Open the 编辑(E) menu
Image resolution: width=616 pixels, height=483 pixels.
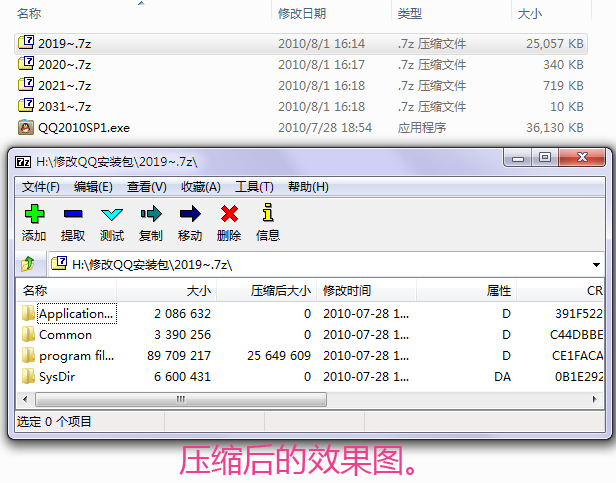[93, 187]
